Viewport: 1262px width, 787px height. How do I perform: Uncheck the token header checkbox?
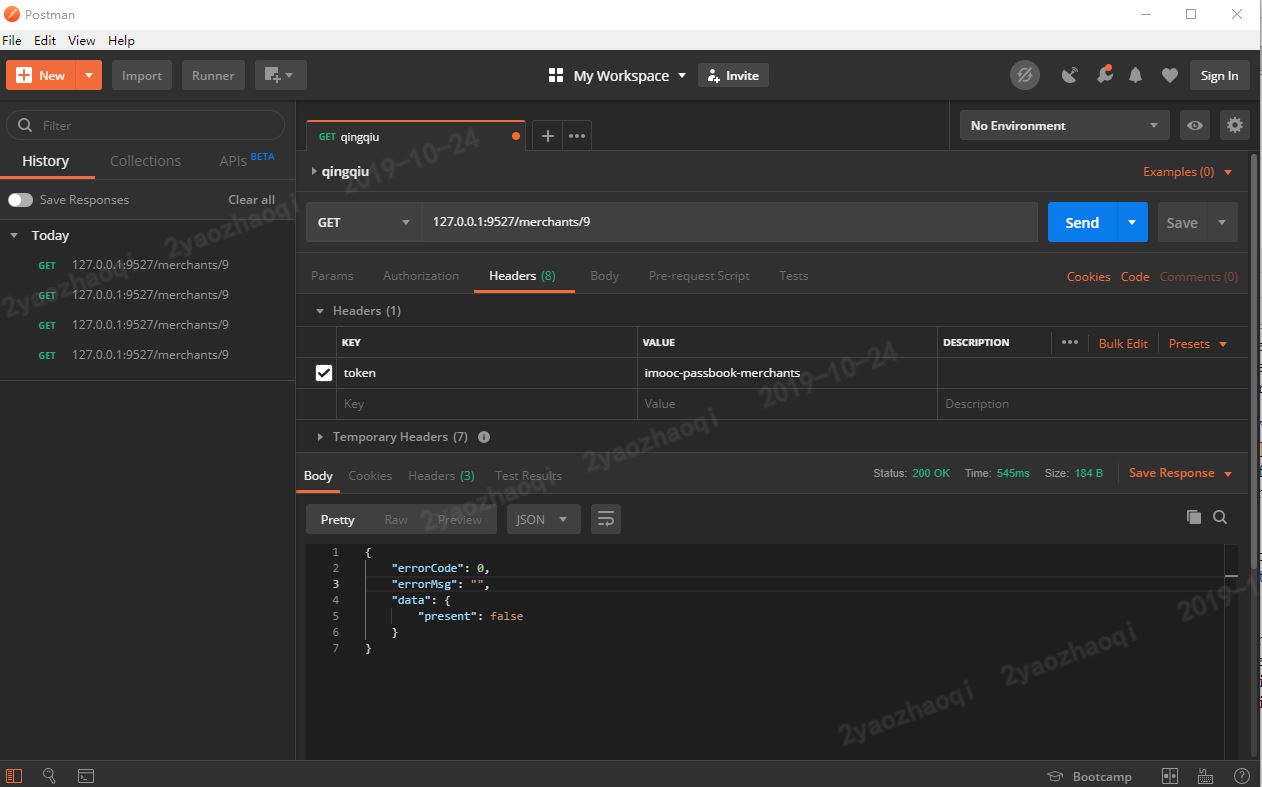point(324,373)
